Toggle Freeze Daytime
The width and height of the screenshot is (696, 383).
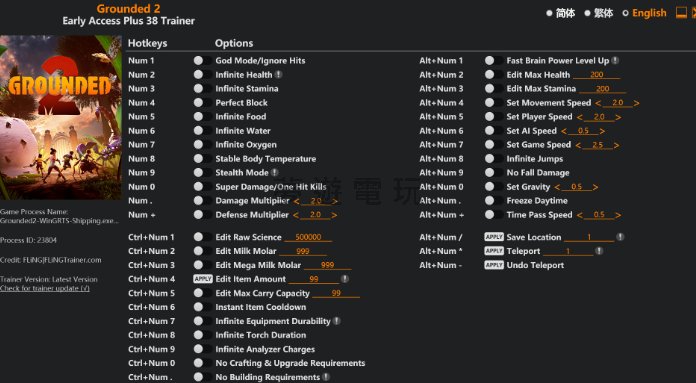pyautogui.click(x=494, y=201)
